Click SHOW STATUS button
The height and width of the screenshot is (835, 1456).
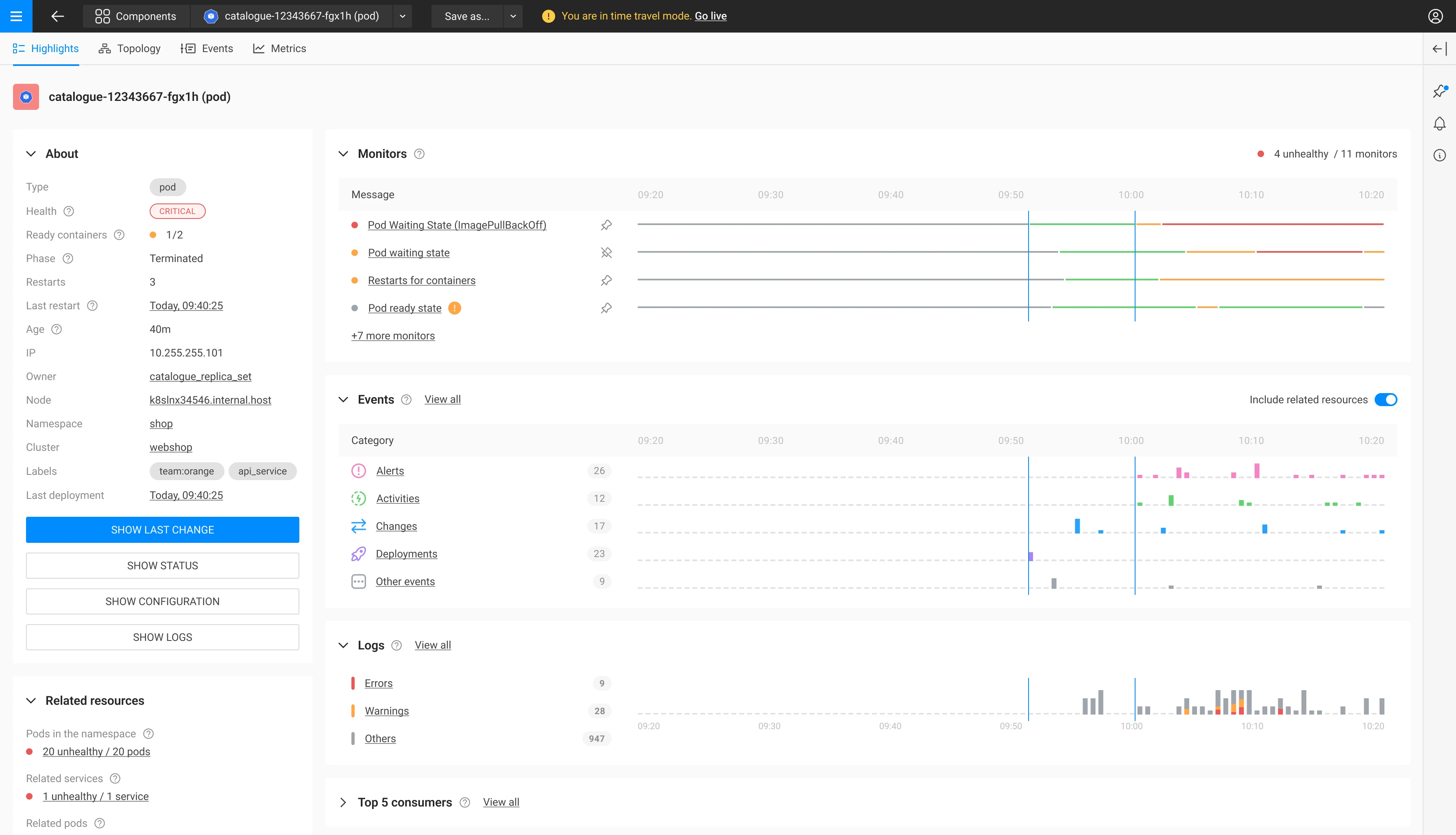[163, 566]
